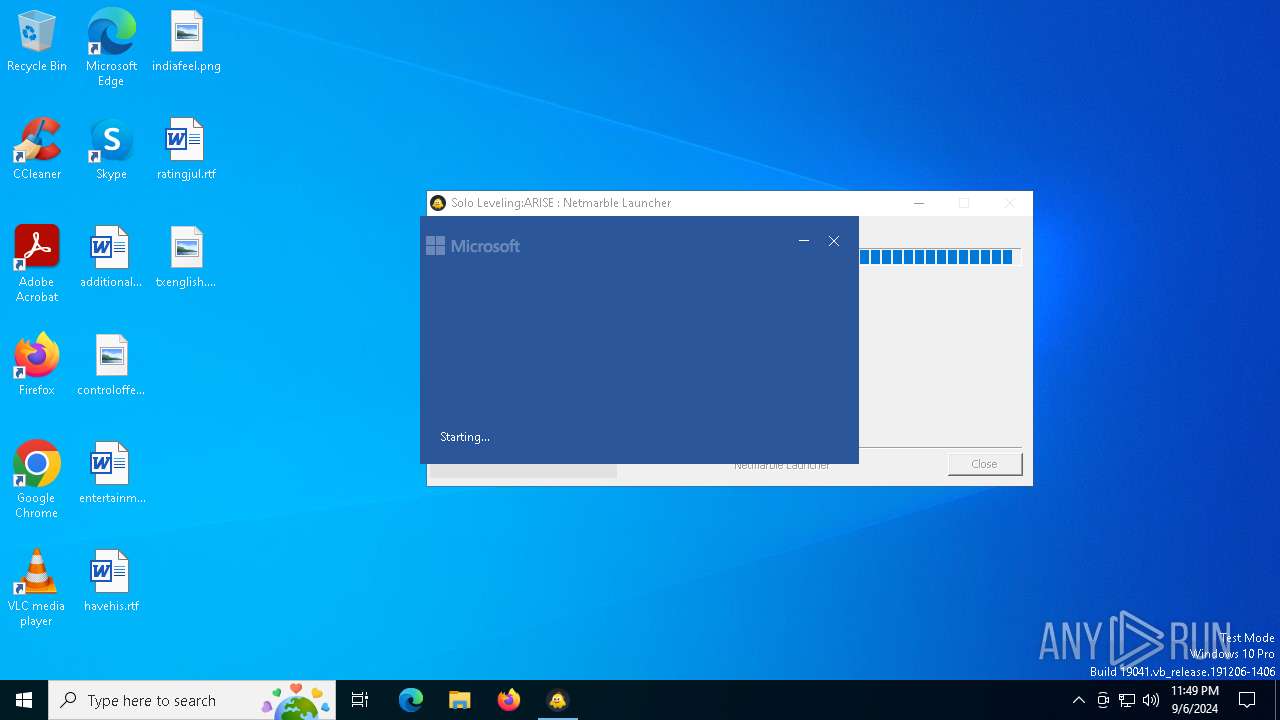The width and height of the screenshot is (1280, 720).
Task: Launch Microsoft Edge from the desktop
Action: tap(111, 47)
